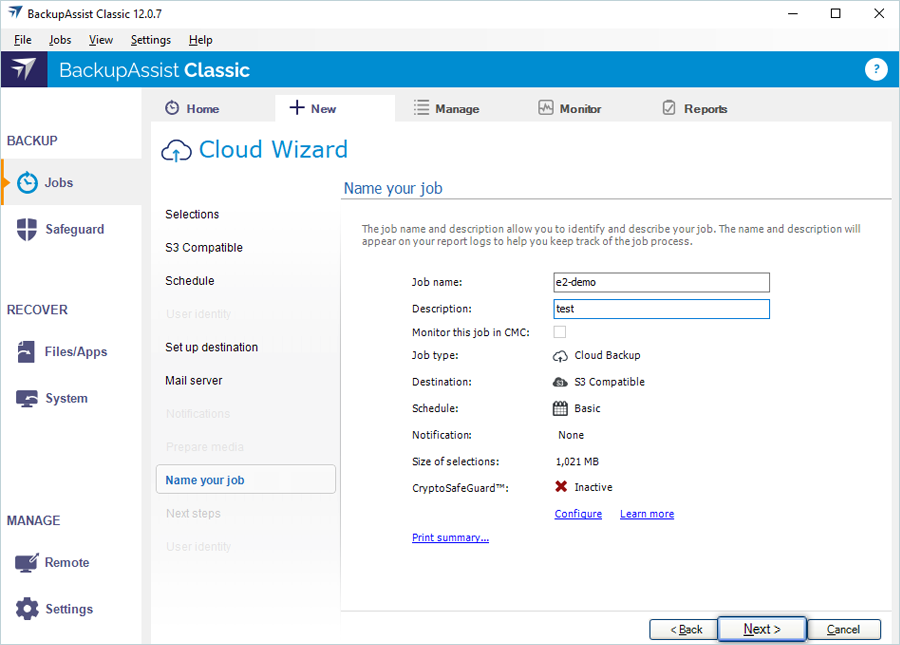Switch to the Reports tab label

(705, 108)
